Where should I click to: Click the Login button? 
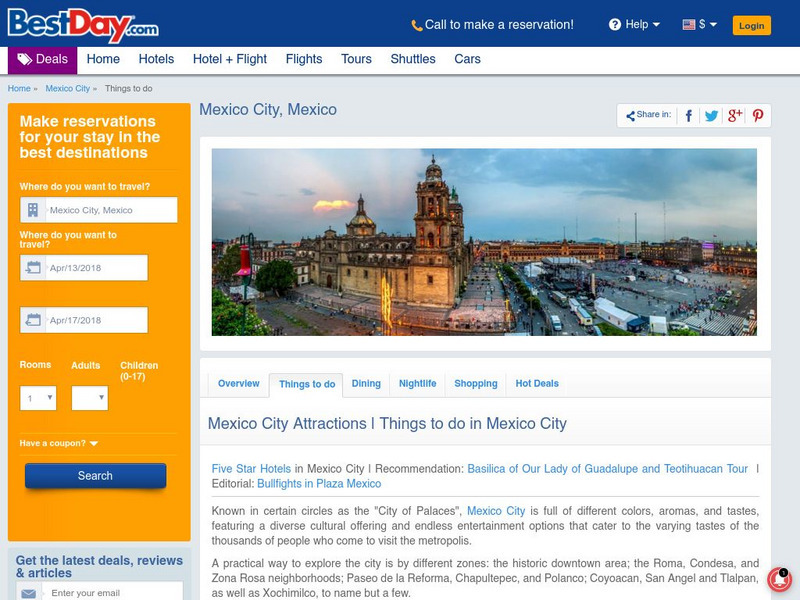(x=752, y=26)
